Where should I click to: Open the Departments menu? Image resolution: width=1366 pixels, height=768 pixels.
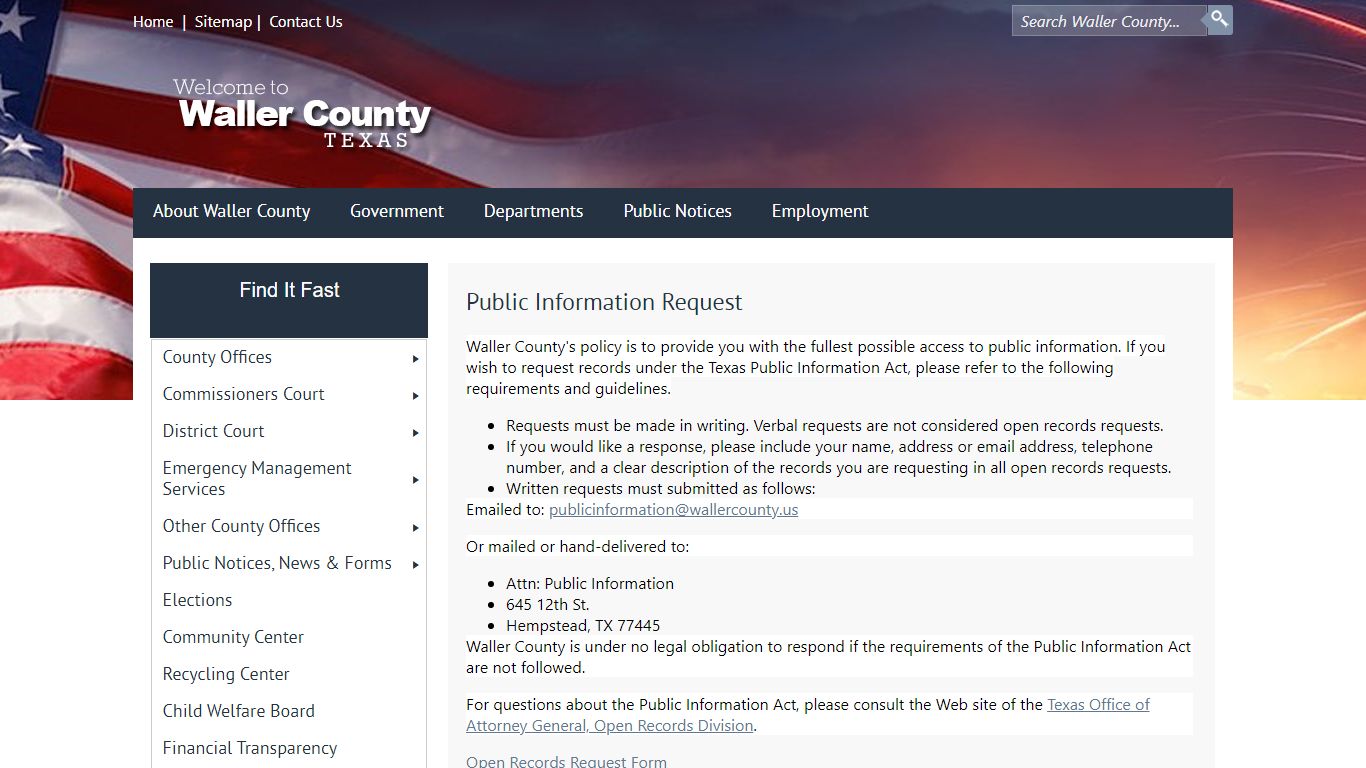coord(533,211)
